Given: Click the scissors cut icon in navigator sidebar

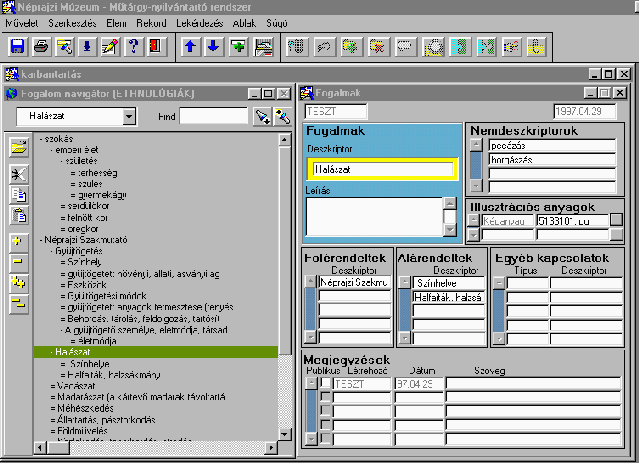Looking at the screenshot, I should (x=18, y=173).
